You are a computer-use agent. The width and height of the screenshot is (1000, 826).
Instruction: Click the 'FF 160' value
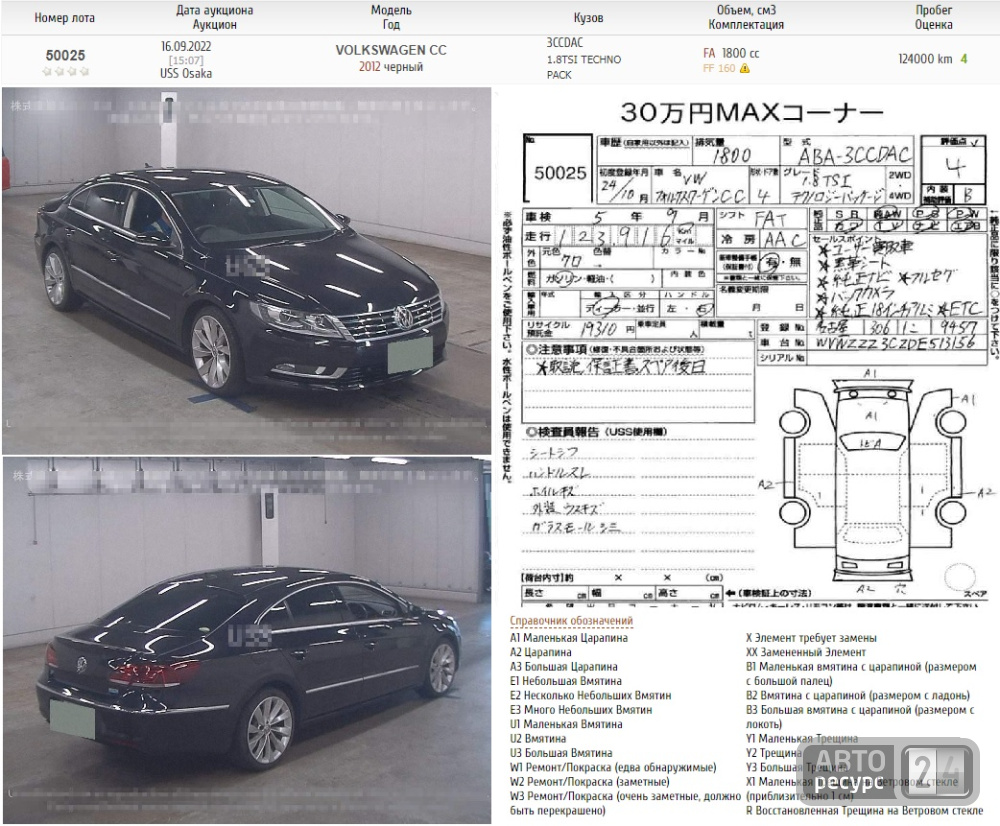tap(719, 68)
